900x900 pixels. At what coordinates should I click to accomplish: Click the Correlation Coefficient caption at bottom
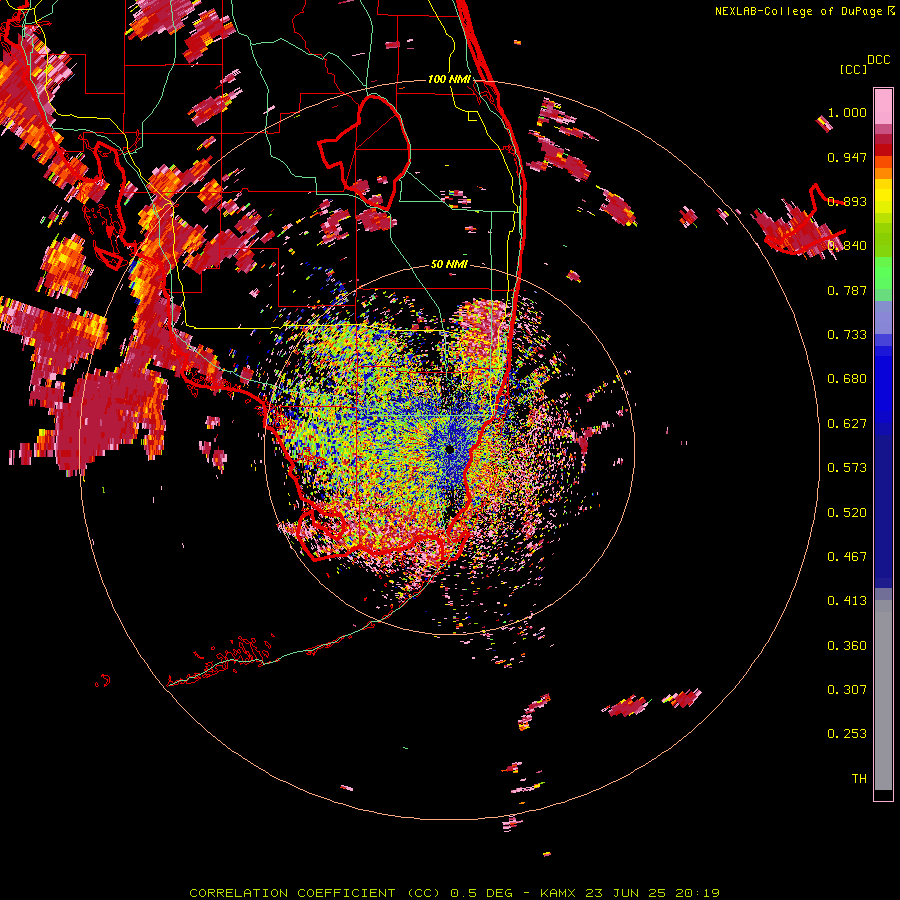coord(454,893)
